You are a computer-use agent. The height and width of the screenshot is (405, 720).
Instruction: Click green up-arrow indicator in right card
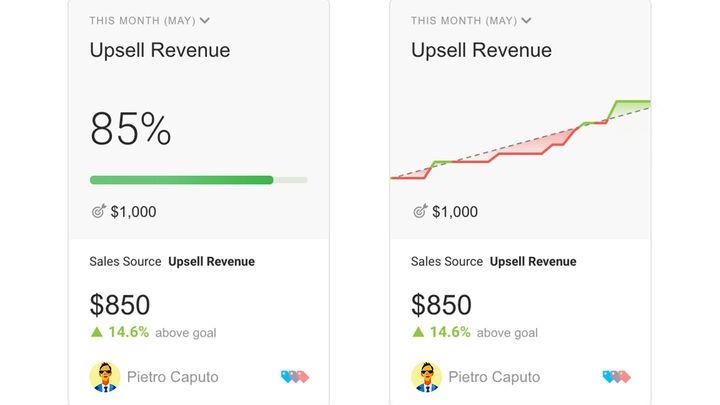click(x=418, y=332)
